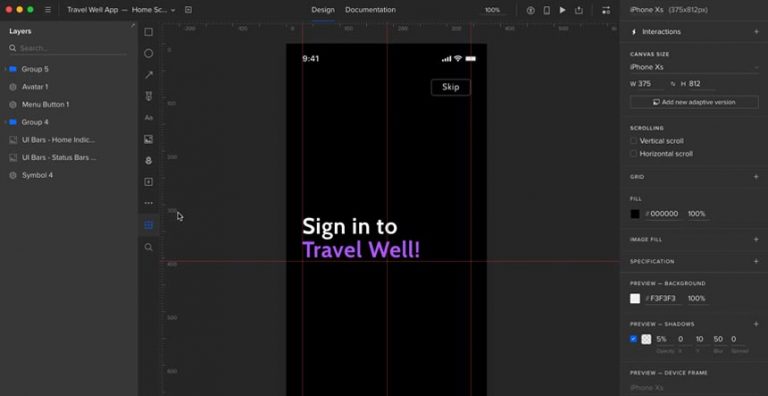
Task: Open the Preview Background color swatch
Action: [x=635, y=298]
